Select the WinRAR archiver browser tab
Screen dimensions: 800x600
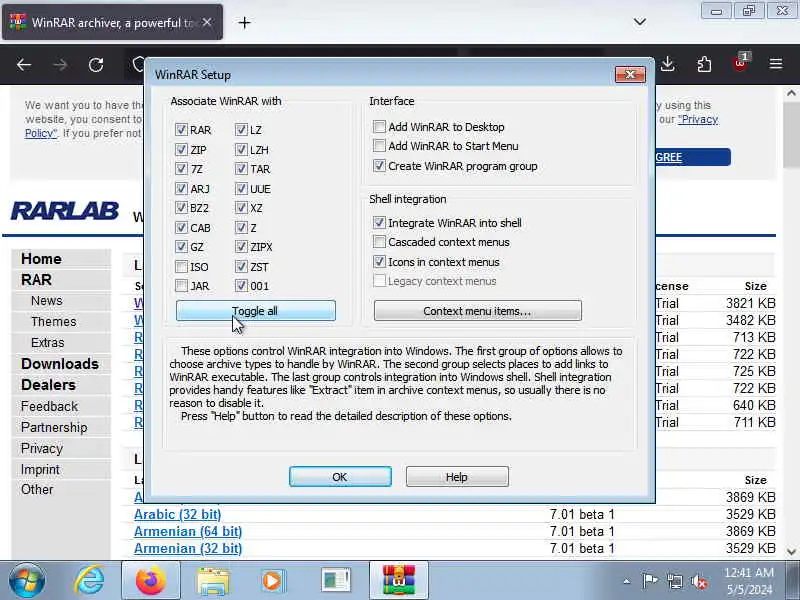[x=112, y=22]
